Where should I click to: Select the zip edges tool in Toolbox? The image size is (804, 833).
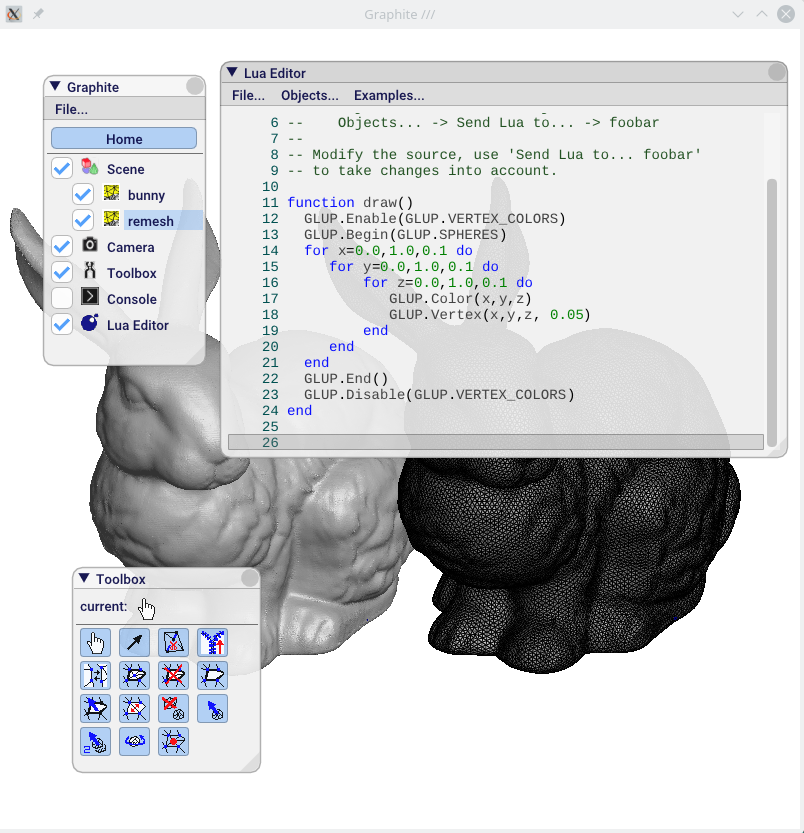click(x=212, y=643)
